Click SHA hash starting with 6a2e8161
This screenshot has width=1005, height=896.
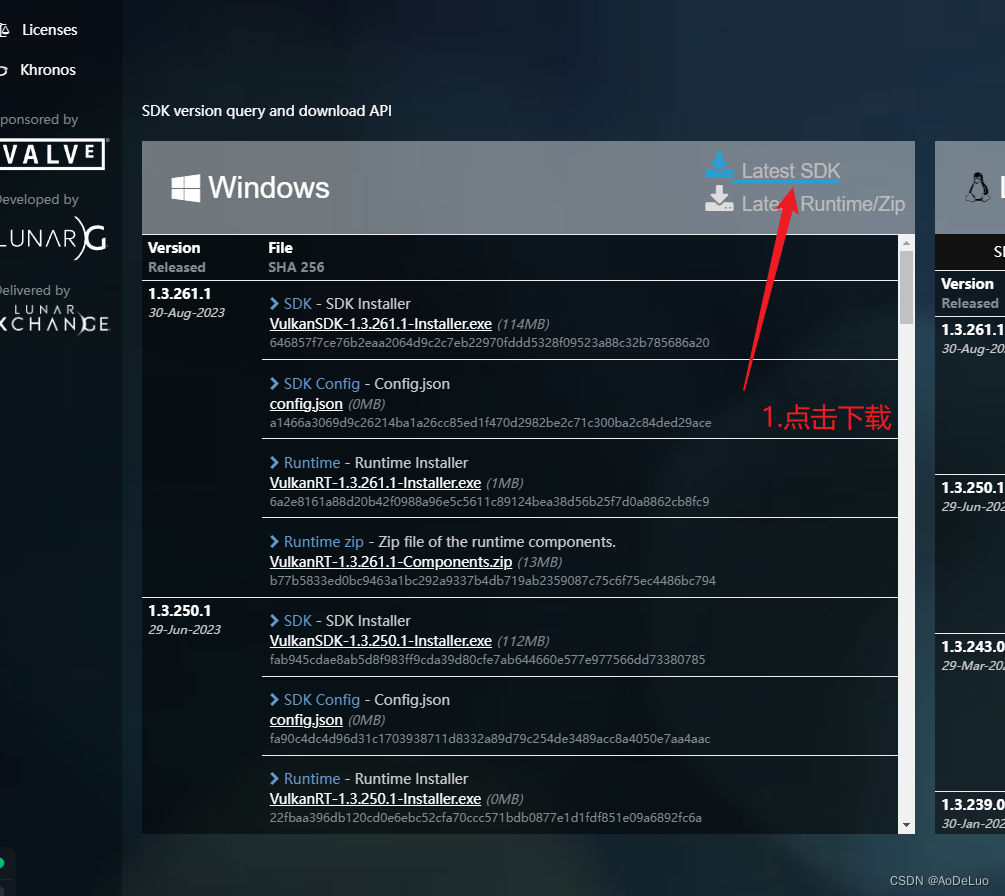tap(489, 501)
